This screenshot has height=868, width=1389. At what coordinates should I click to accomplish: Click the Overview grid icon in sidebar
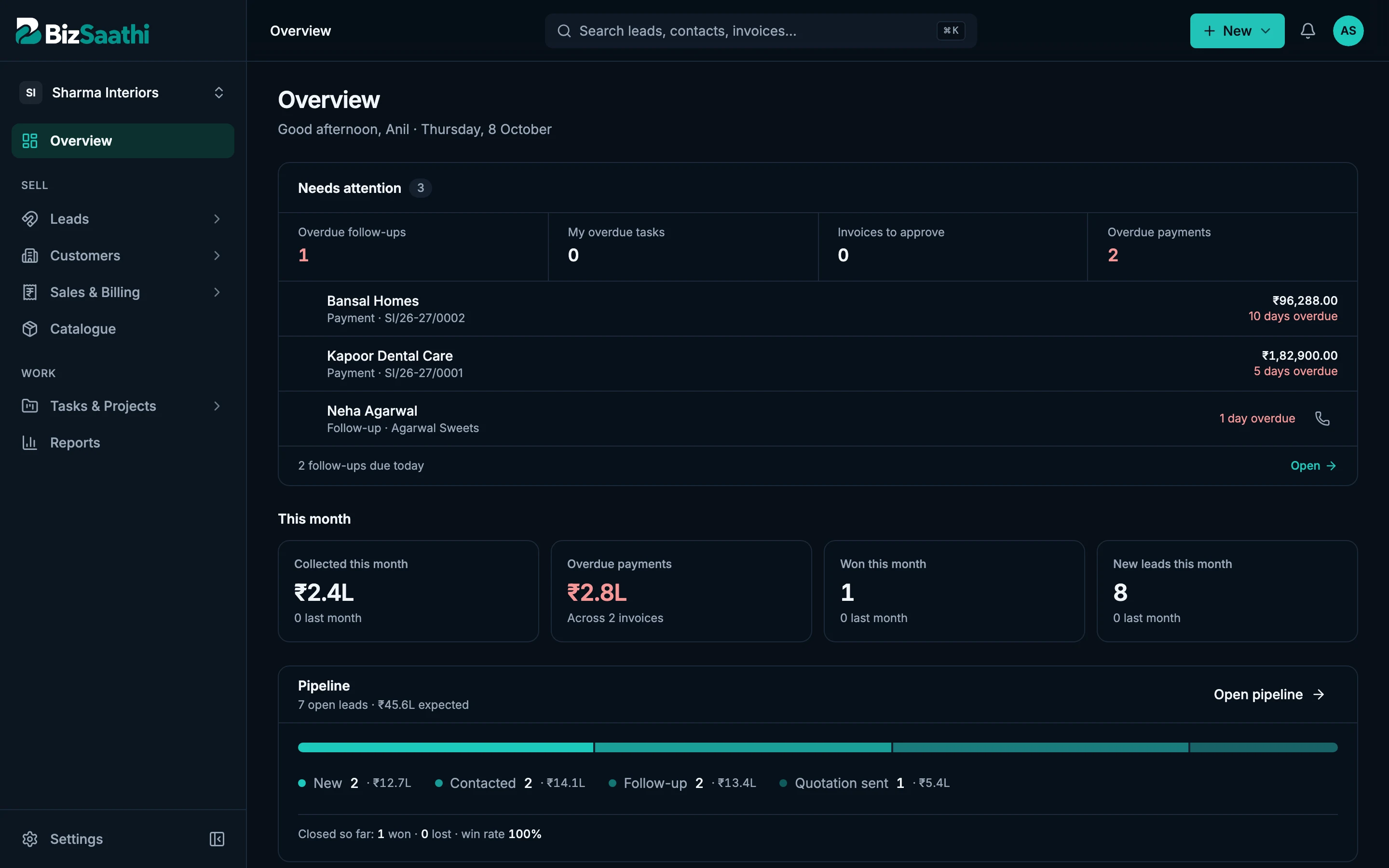pos(30,141)
